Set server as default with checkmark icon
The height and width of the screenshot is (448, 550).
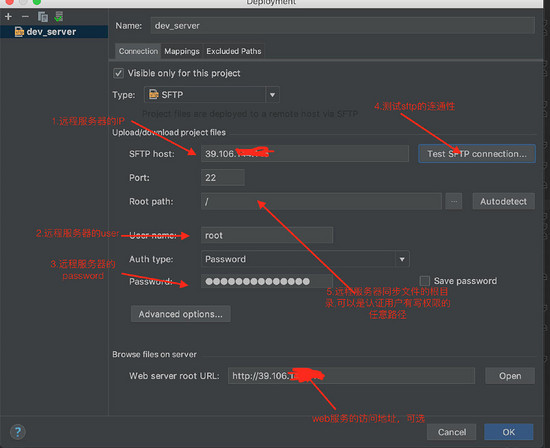click(x=59, y=16)
